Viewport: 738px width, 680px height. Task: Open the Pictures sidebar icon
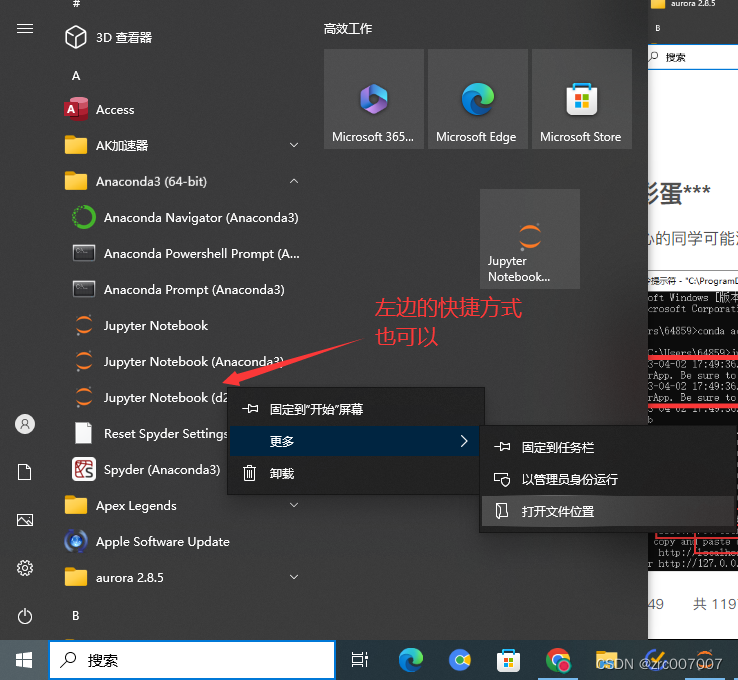25,520
